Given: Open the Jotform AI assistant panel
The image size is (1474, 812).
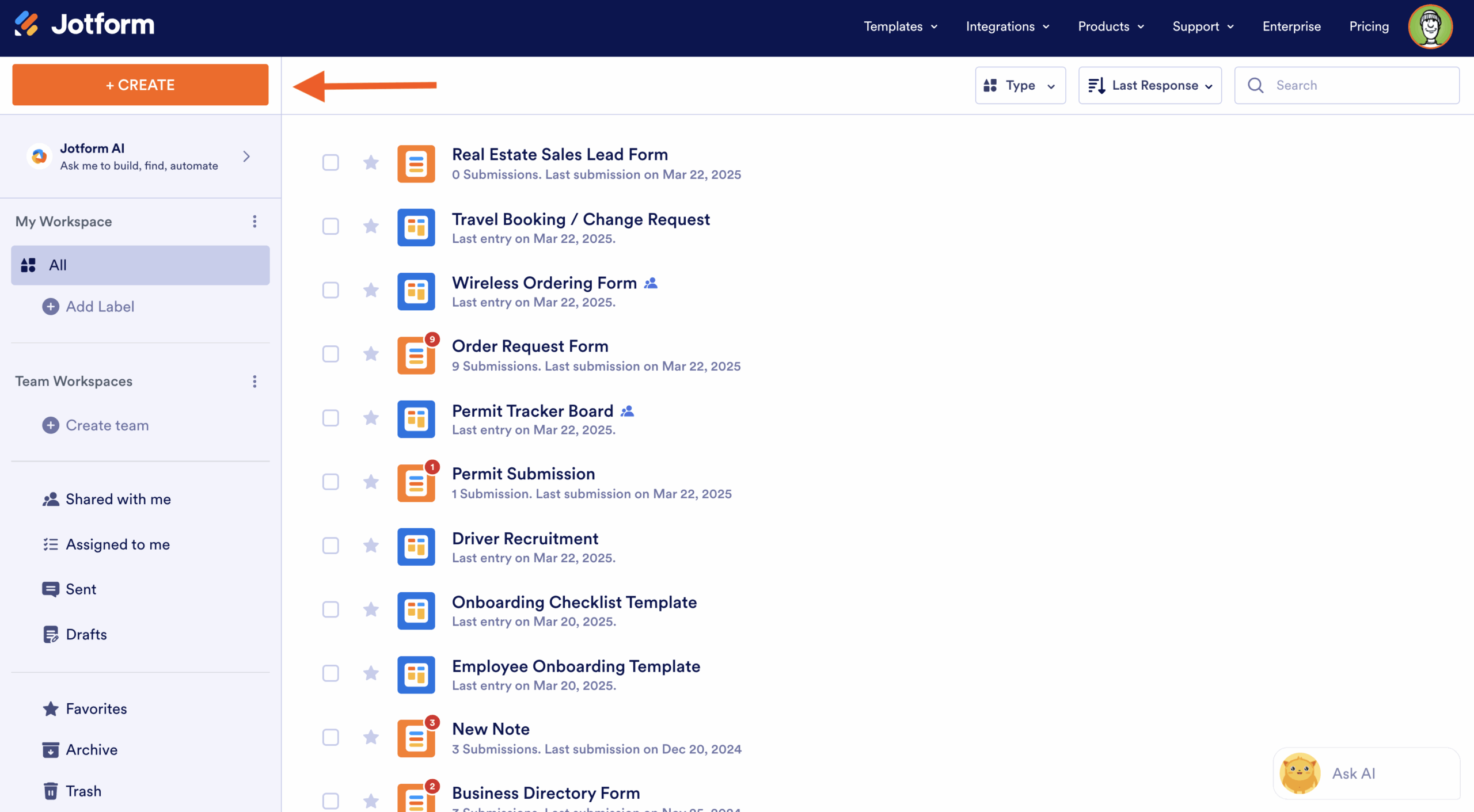Looking at the screenshot, I should click(138, 156).
